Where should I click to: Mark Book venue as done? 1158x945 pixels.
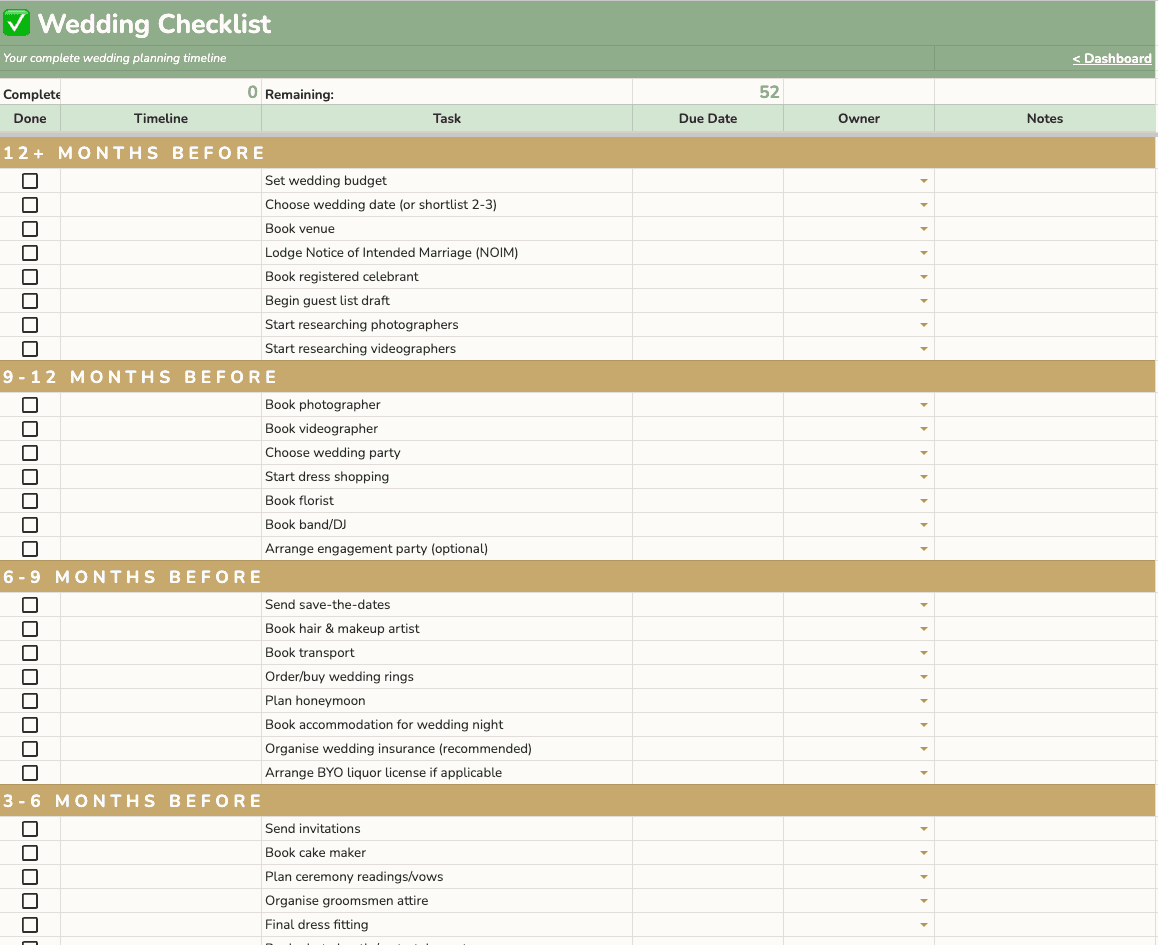pos(30,229)
